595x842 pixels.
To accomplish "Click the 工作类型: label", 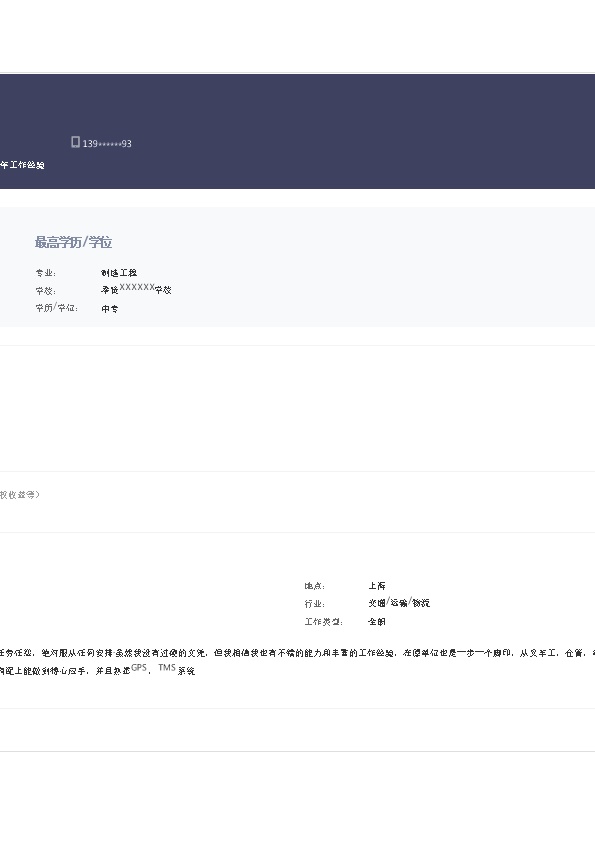I will pos(323,621).
